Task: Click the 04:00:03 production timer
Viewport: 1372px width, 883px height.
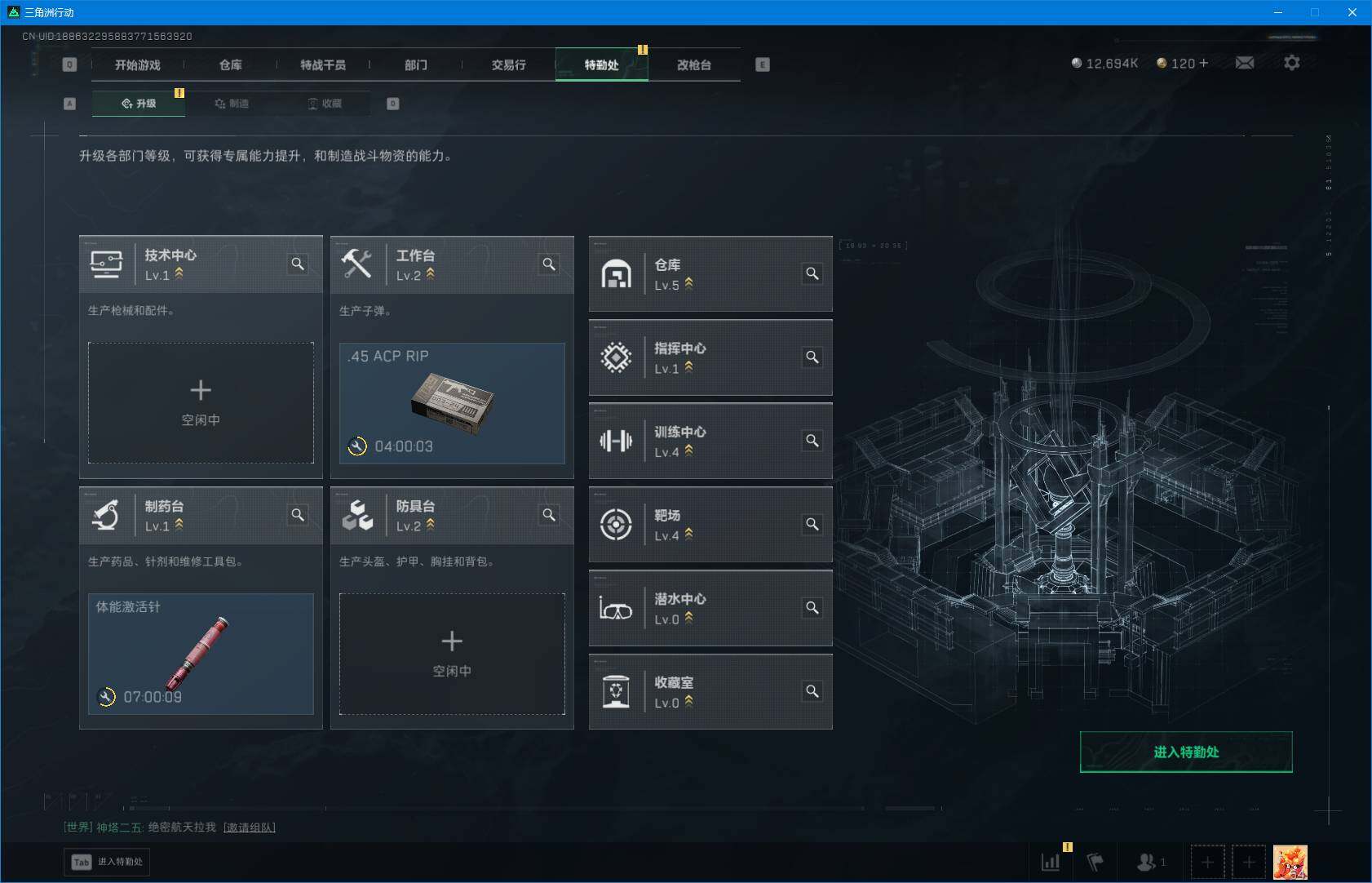Action: (404, 446)
